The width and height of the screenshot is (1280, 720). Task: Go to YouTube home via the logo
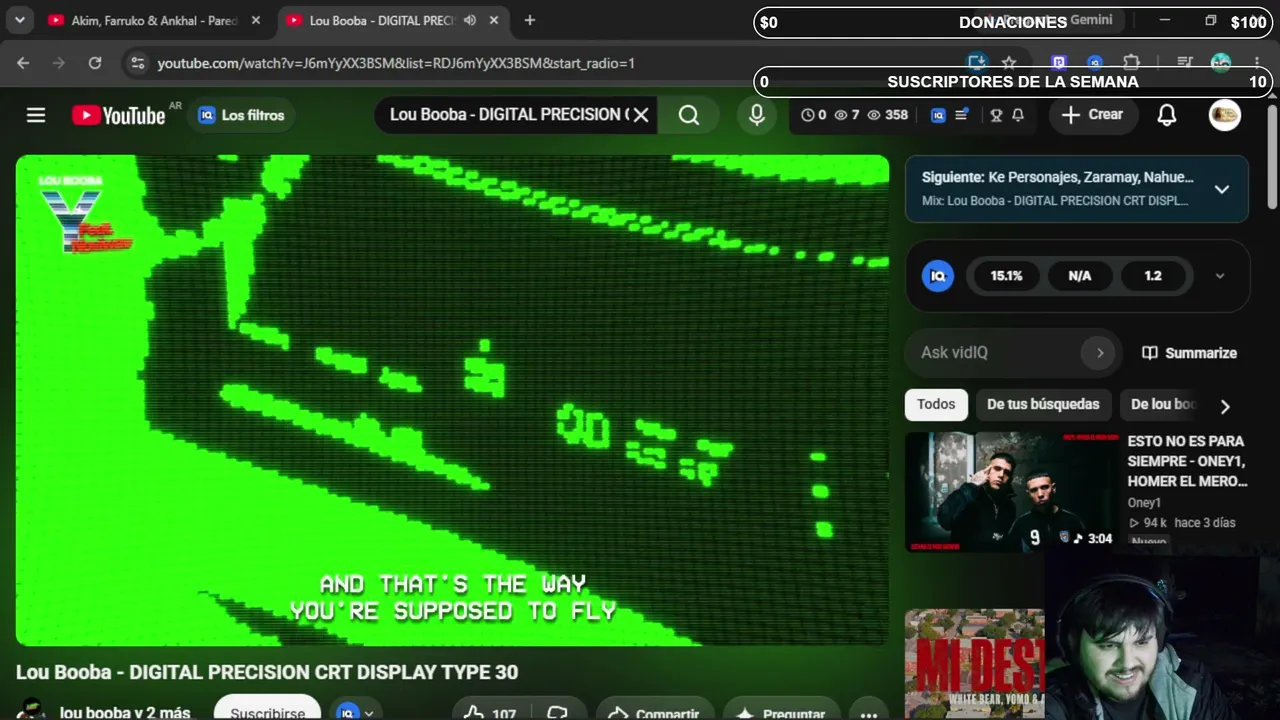tap(119, 115)
